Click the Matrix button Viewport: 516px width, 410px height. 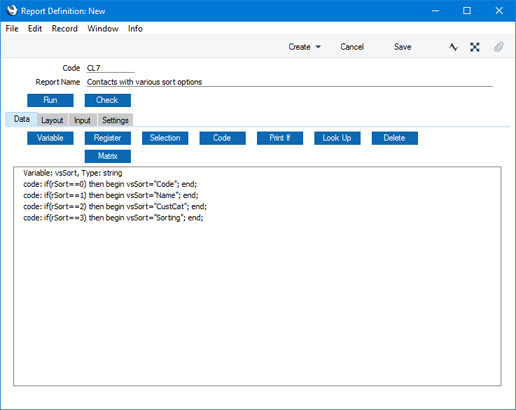(x=108, y=156)
